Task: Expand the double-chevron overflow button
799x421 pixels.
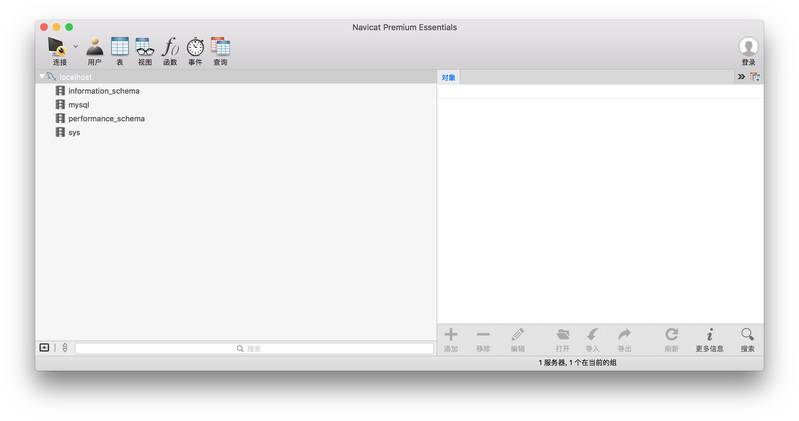Action: click(741, 77)
